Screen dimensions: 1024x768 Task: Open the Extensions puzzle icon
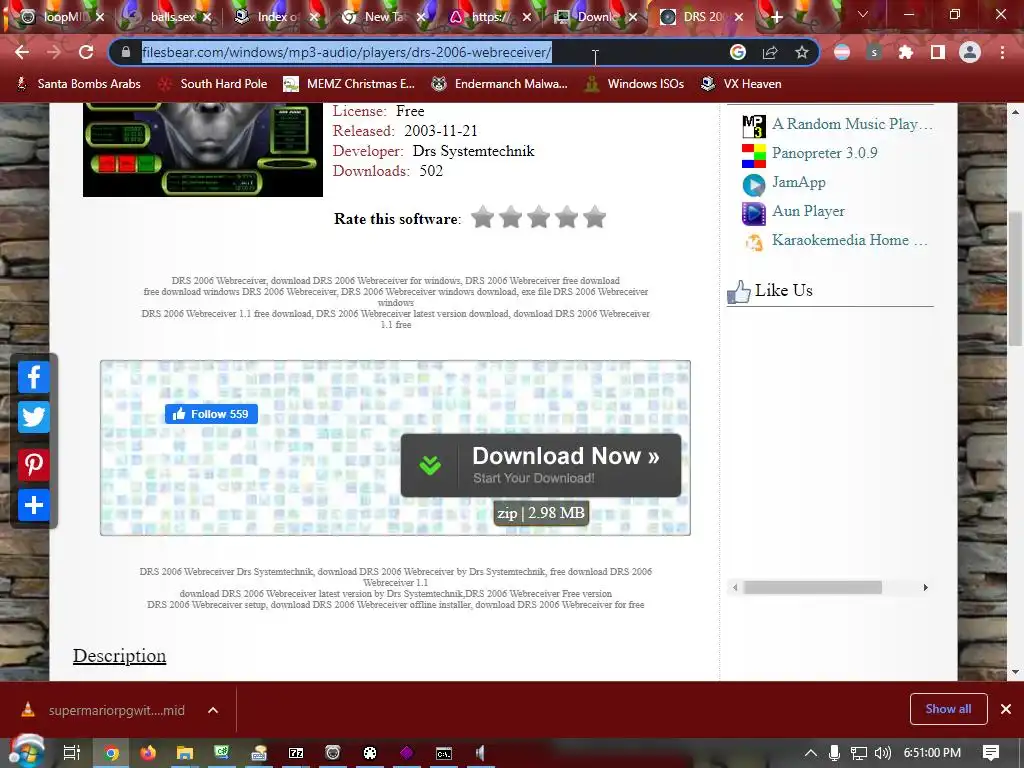pos(906,52)
